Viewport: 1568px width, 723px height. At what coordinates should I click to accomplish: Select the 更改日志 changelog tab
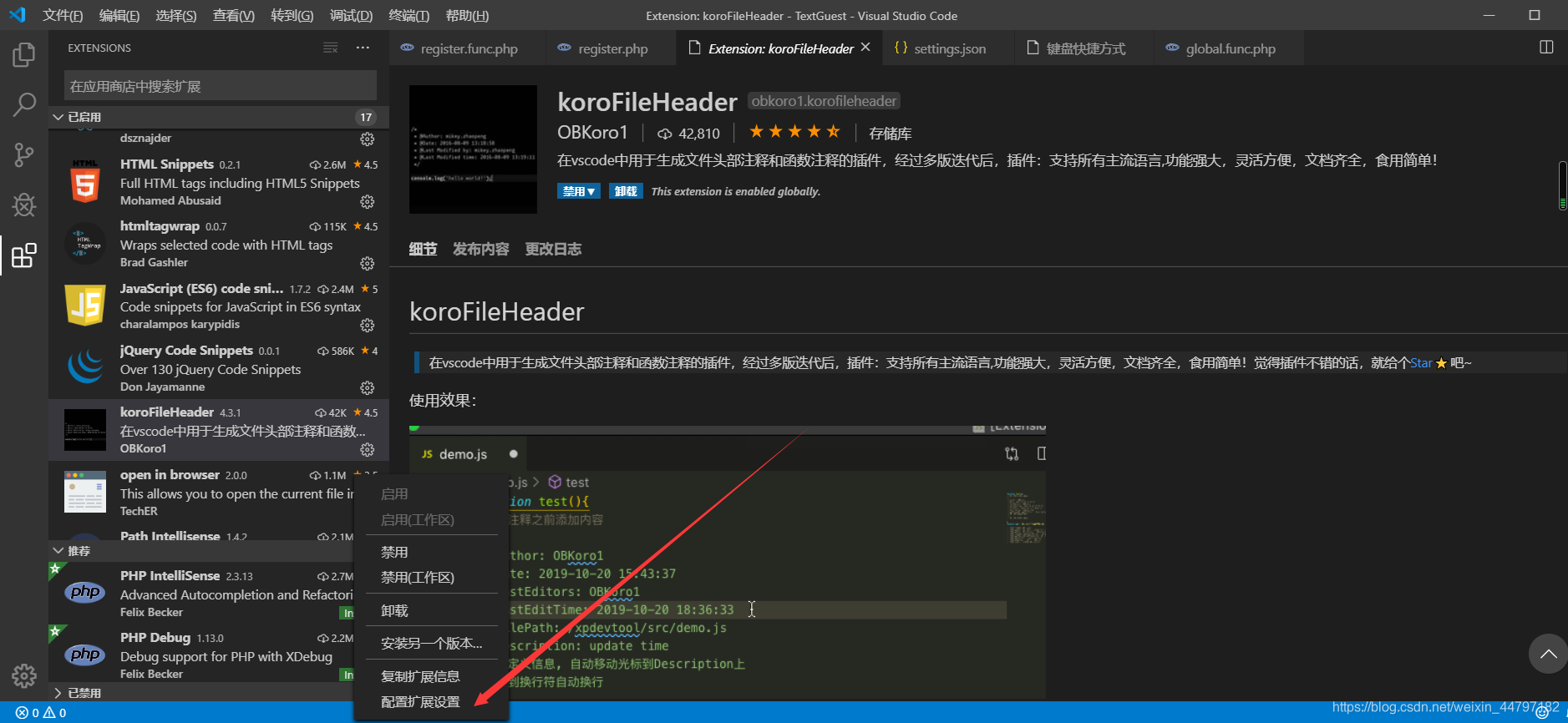pos(553,249)
